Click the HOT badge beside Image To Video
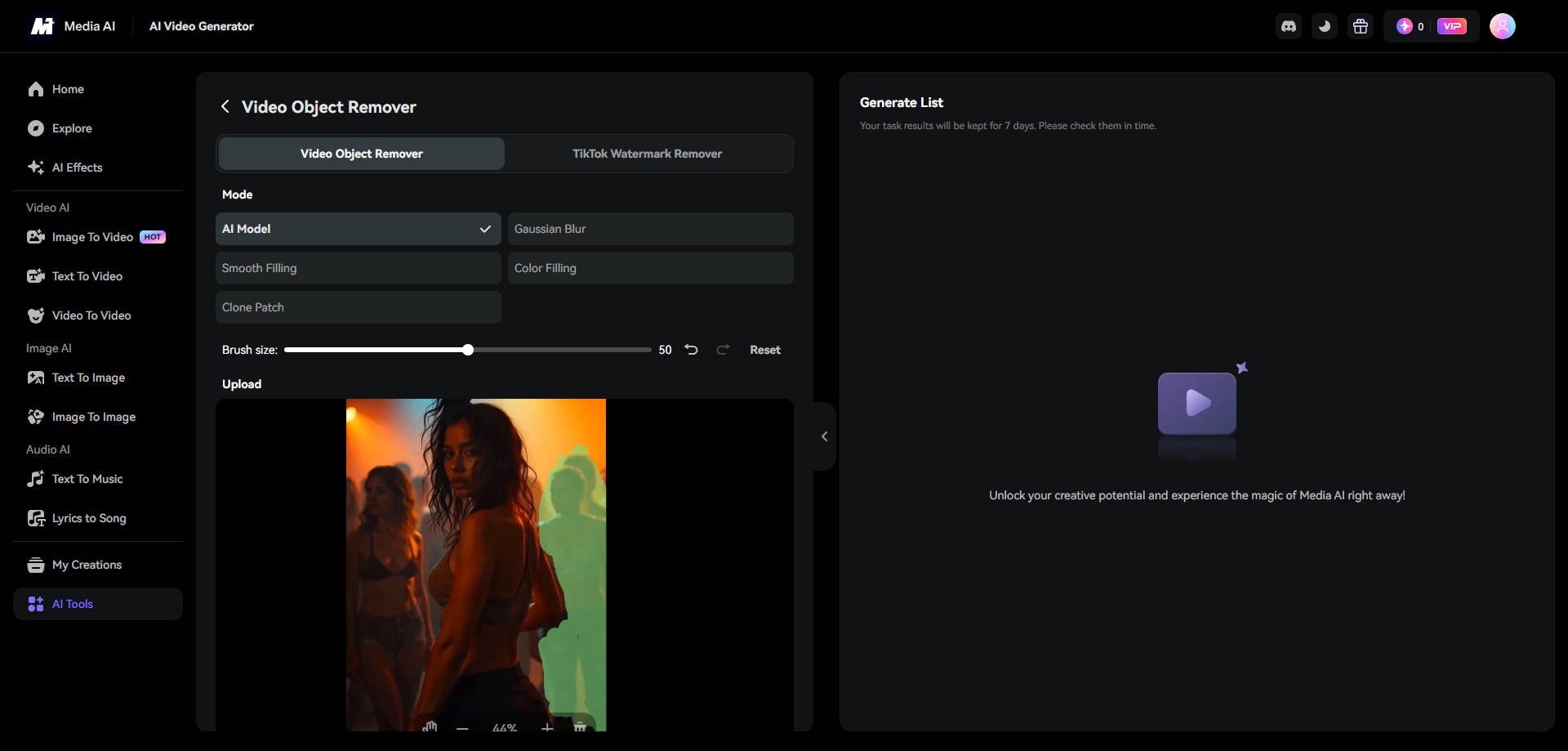Screen dimensions: 1568x751 [x=153, y=237]
